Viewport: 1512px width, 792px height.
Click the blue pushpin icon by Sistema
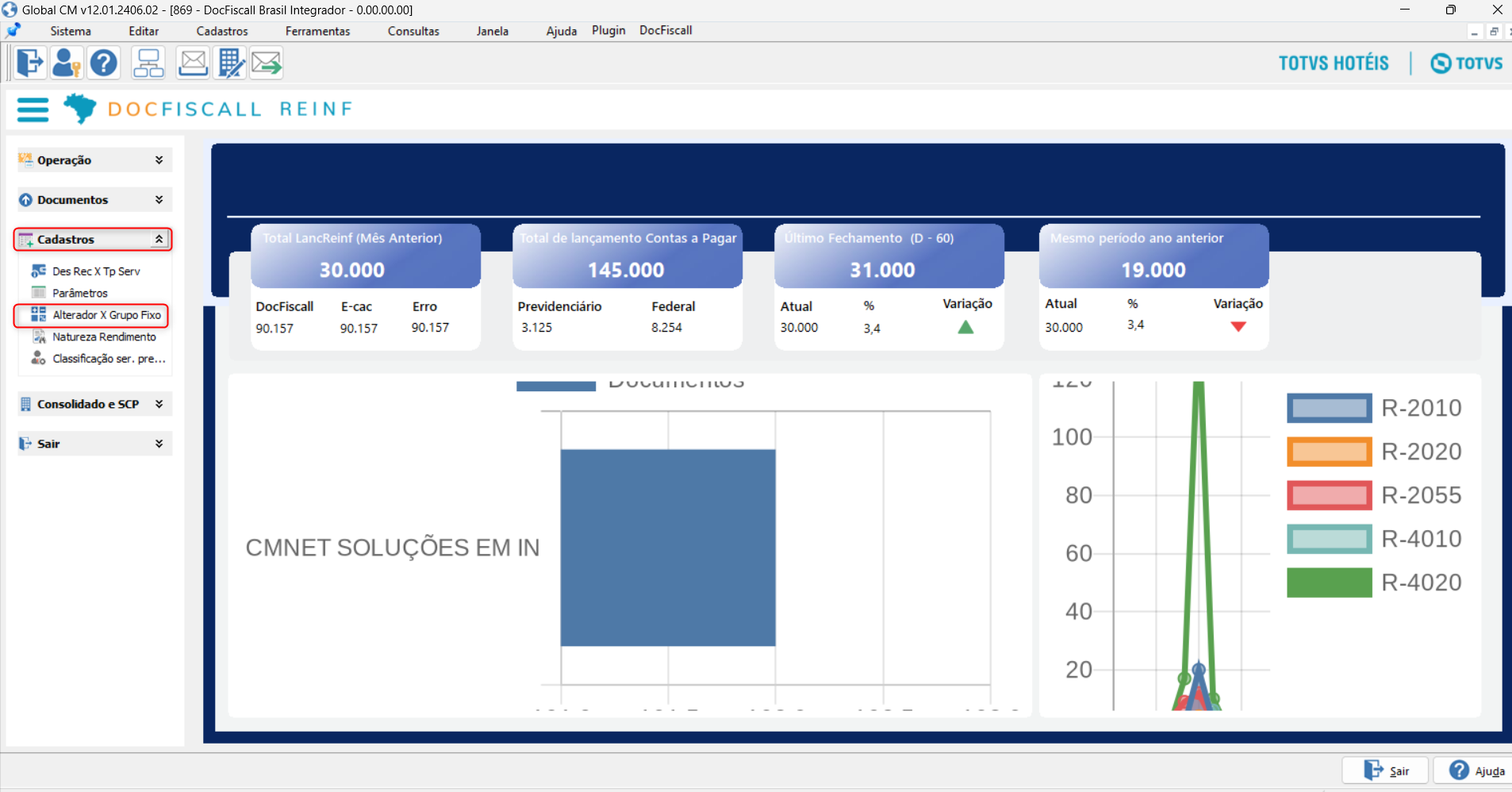[x=13, y=31]
